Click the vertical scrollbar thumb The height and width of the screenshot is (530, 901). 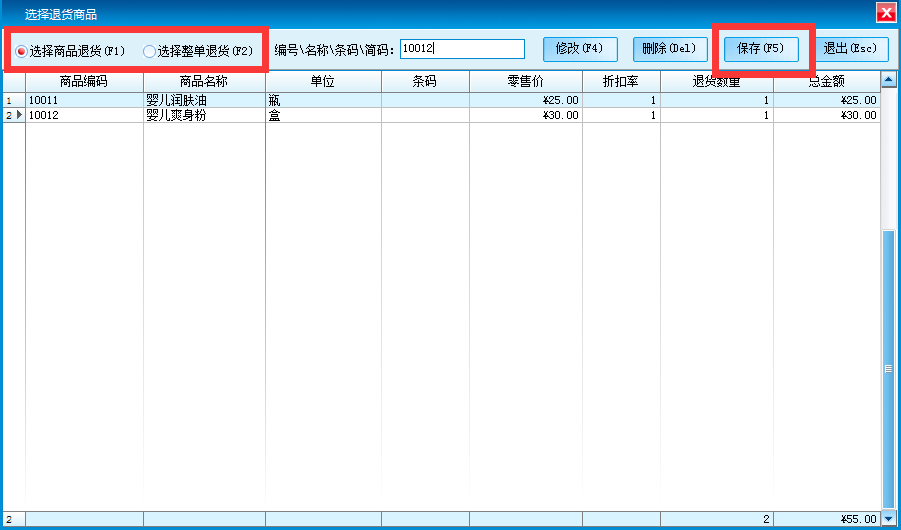(x=887, y=370)
